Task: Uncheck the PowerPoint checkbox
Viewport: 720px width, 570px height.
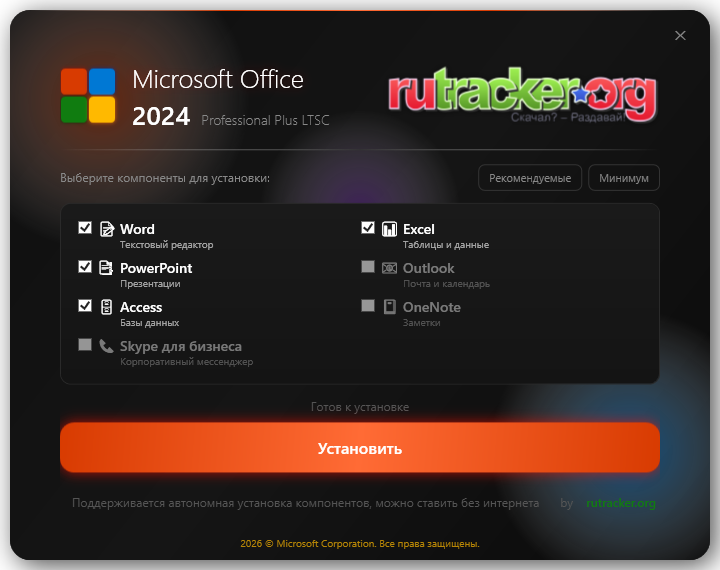Action: (85, 267)
